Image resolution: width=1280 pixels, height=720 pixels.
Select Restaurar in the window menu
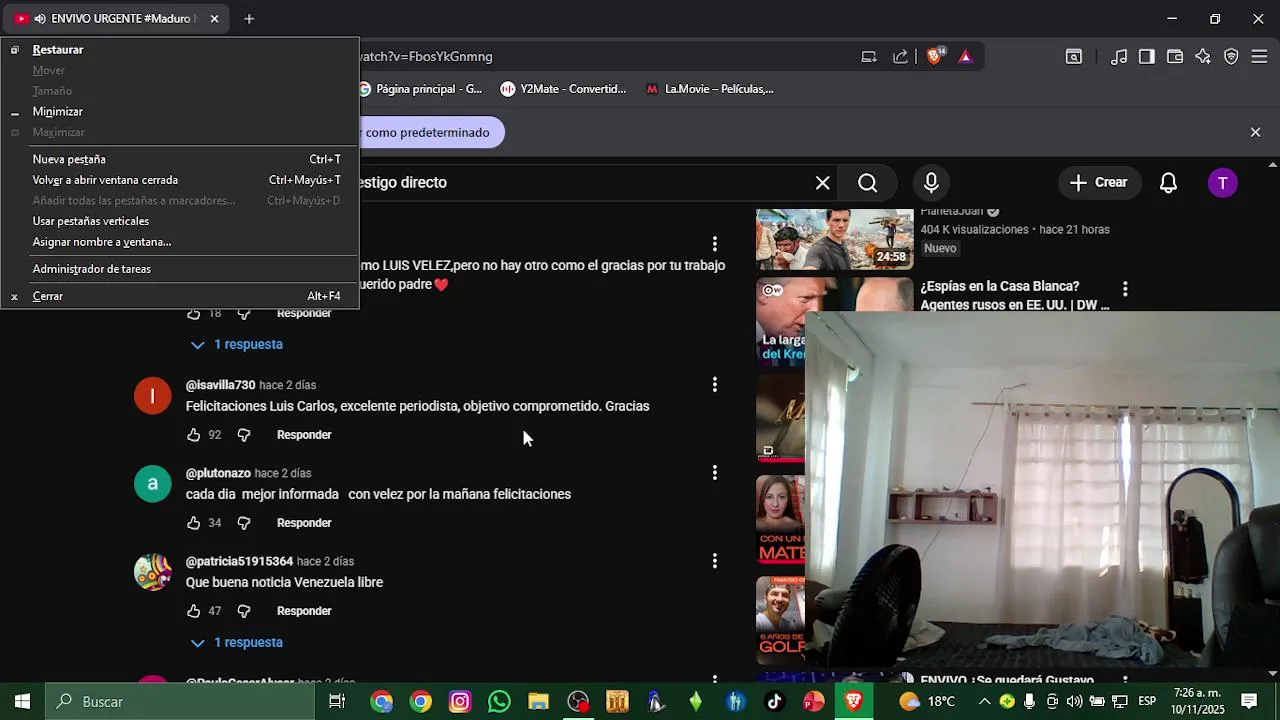coord(180,50)
